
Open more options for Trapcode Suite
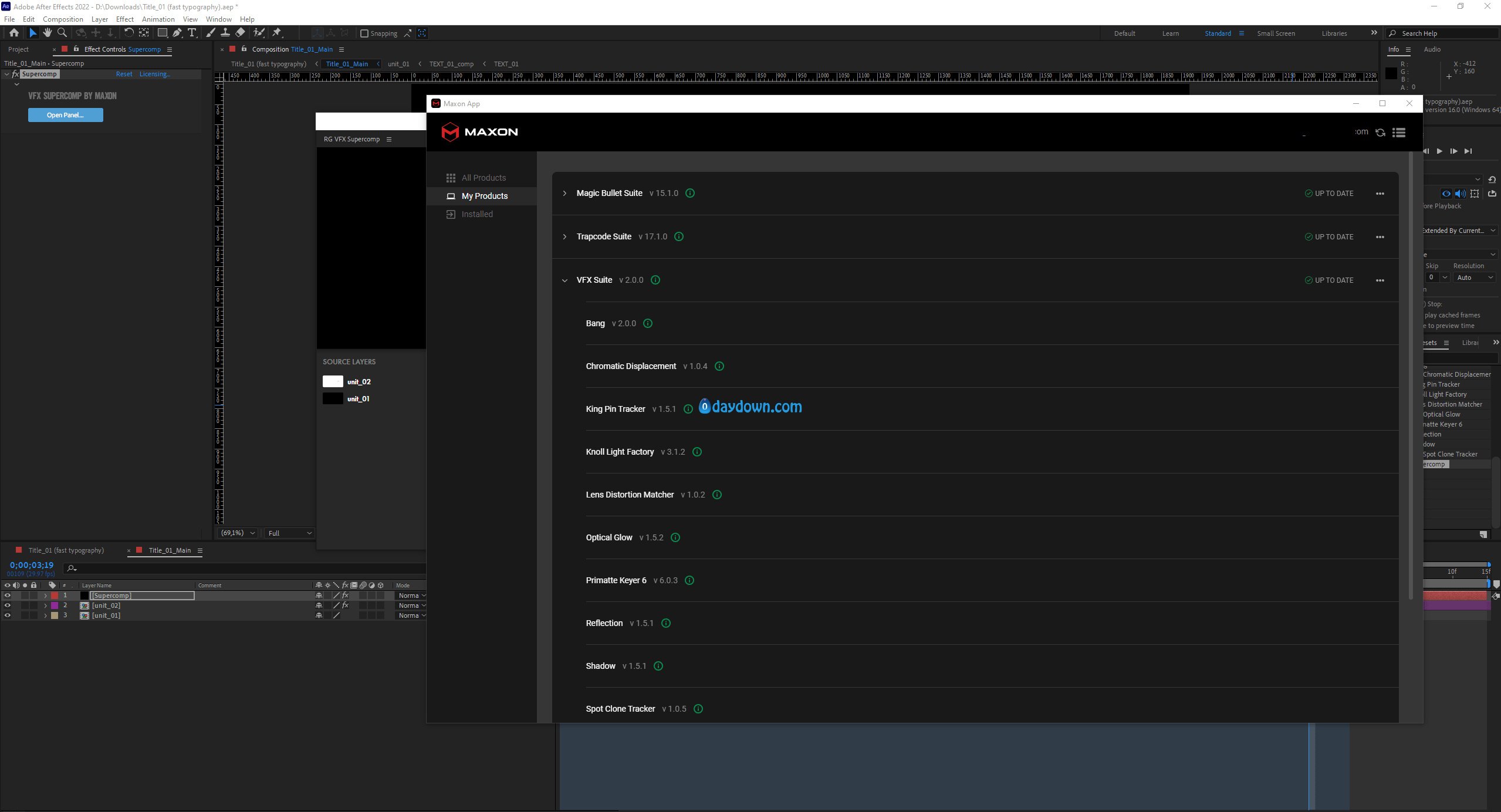pos(1380,237)
